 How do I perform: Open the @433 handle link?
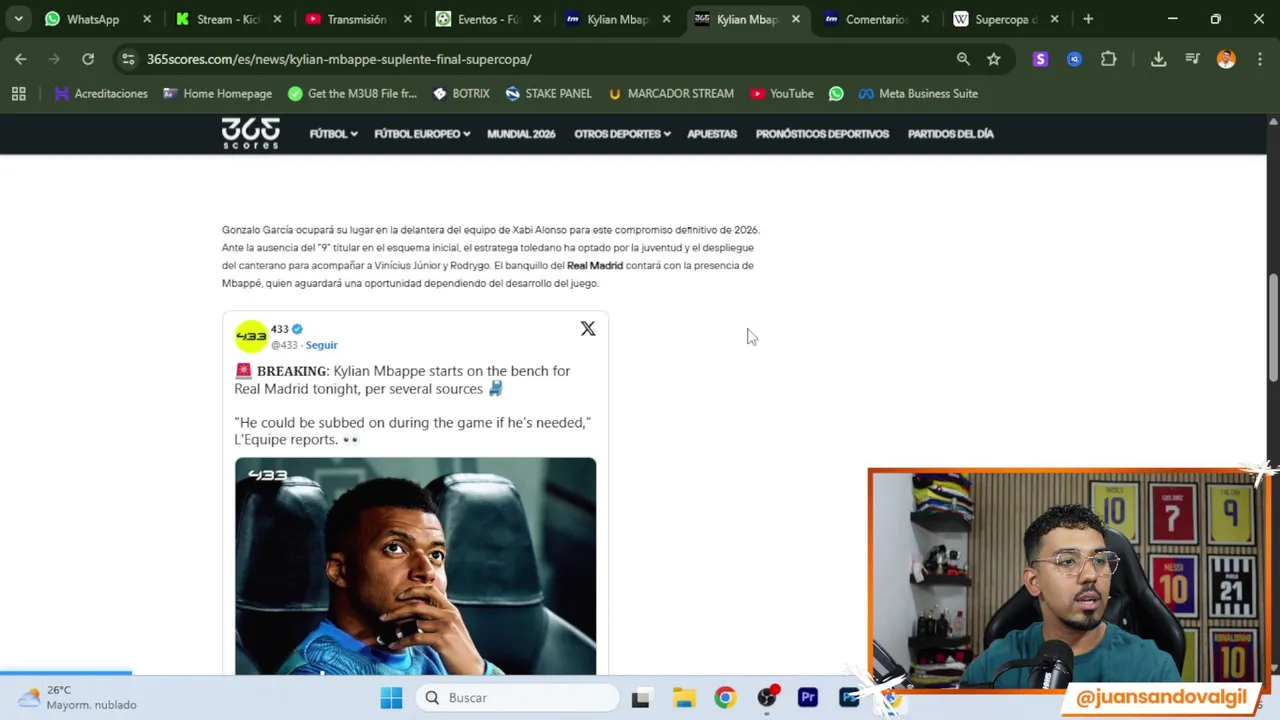[284, 345]
